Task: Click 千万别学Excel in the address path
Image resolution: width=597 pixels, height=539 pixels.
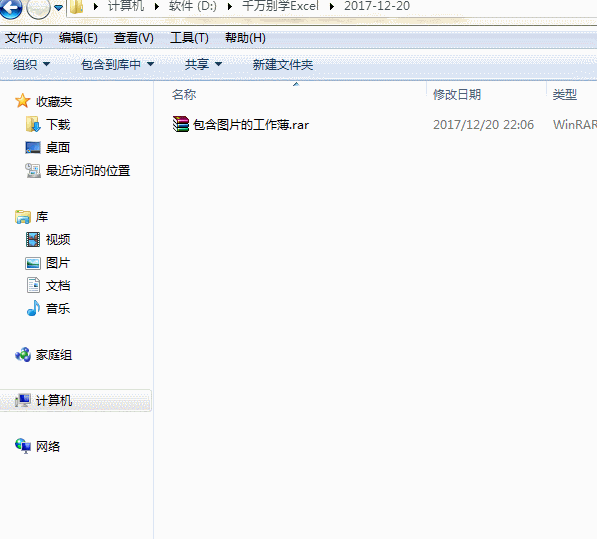Action: [280, 6]
